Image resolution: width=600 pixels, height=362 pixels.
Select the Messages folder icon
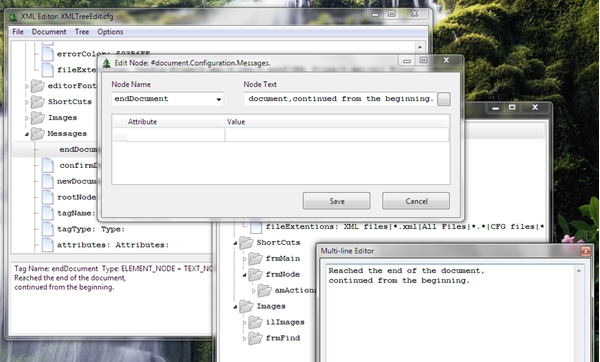(x=38, y=134)
